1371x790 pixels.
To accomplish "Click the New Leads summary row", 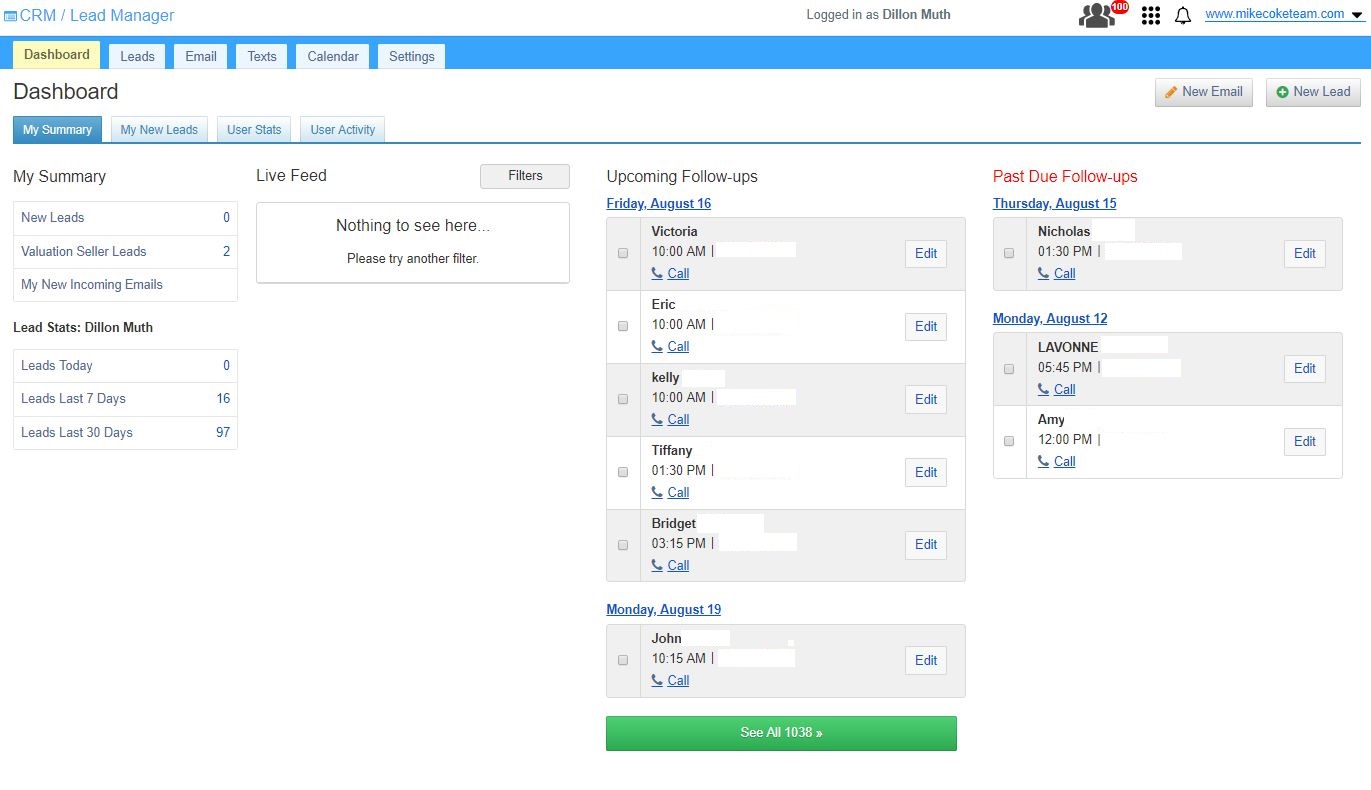I will coord(125,218).
